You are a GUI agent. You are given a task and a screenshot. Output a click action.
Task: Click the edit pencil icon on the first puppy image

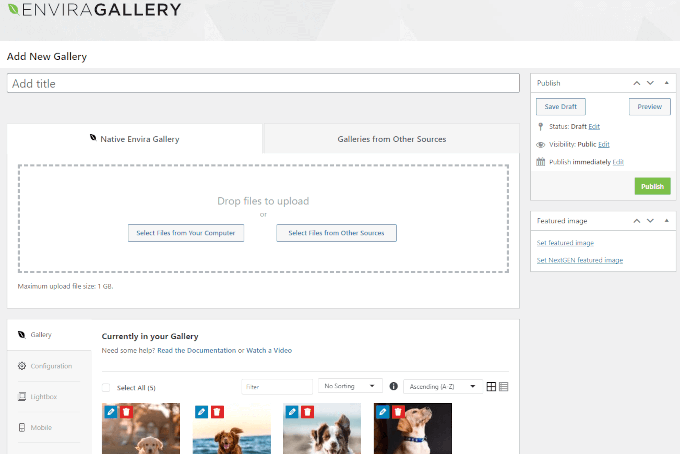coord(110,411)
